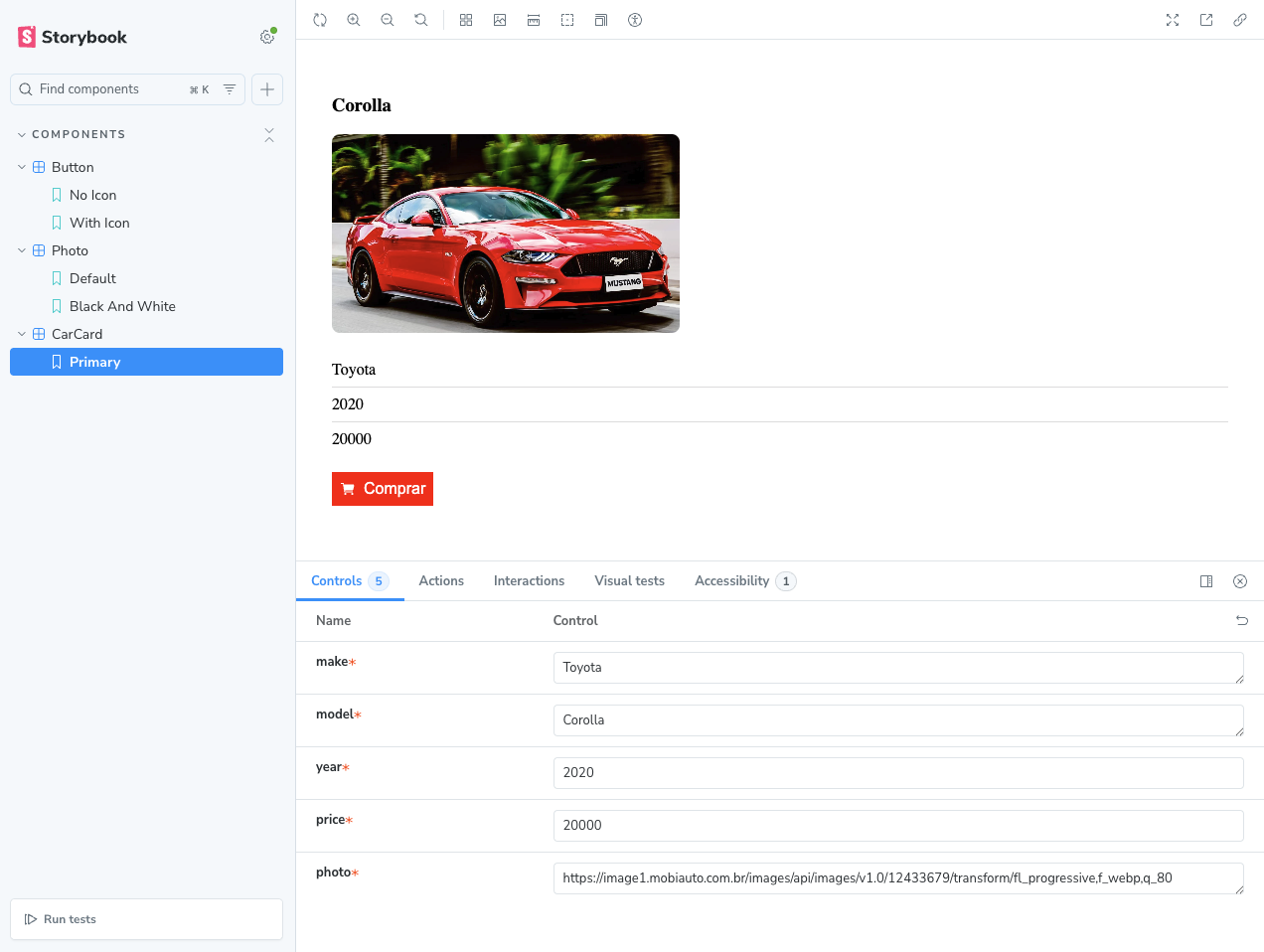The width and height of the screenshot is (1264, 952).
Task: Click the year control field showing 2020
Action: tap(898, 773)
